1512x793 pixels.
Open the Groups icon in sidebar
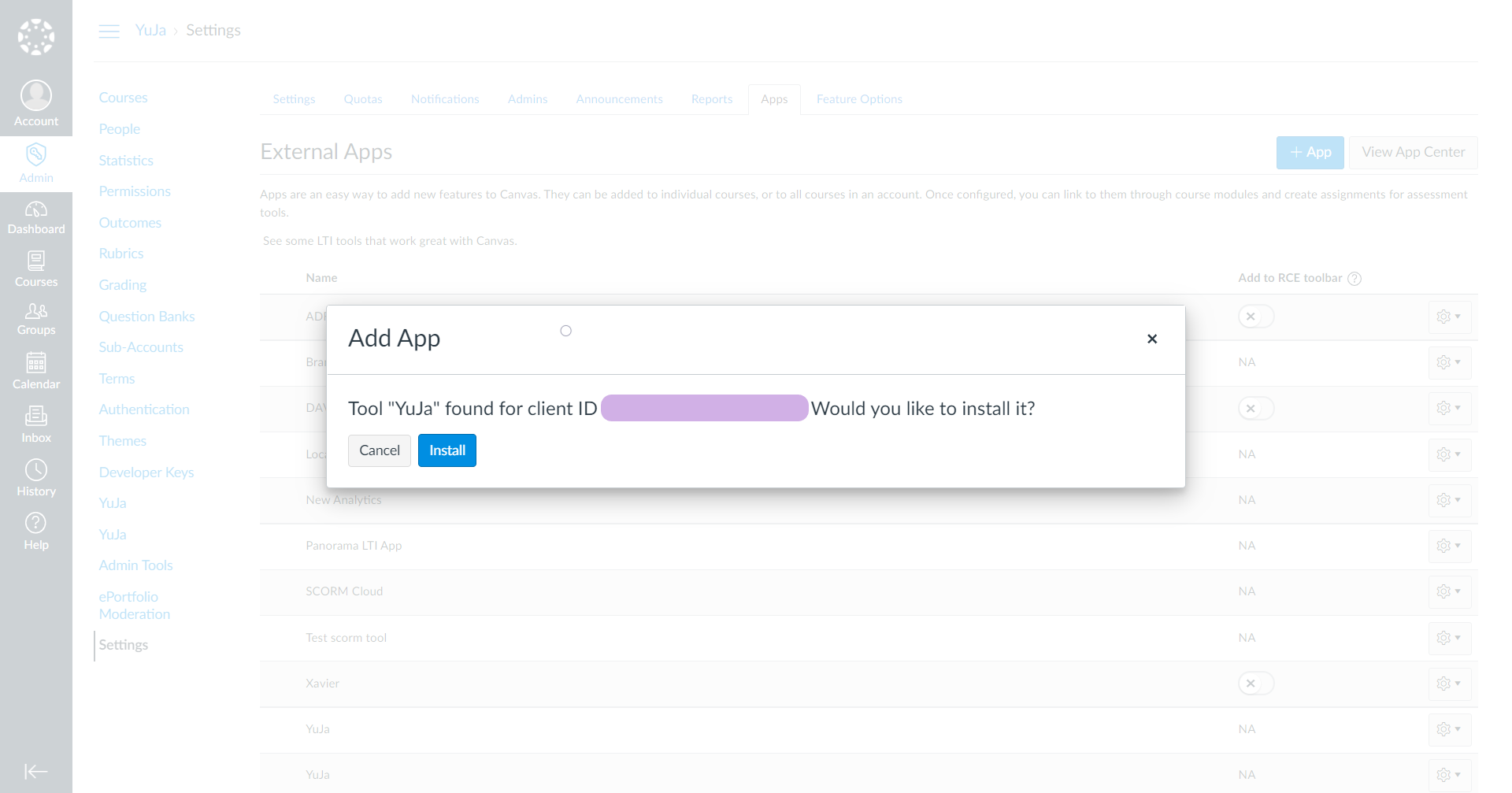(36, 311)
